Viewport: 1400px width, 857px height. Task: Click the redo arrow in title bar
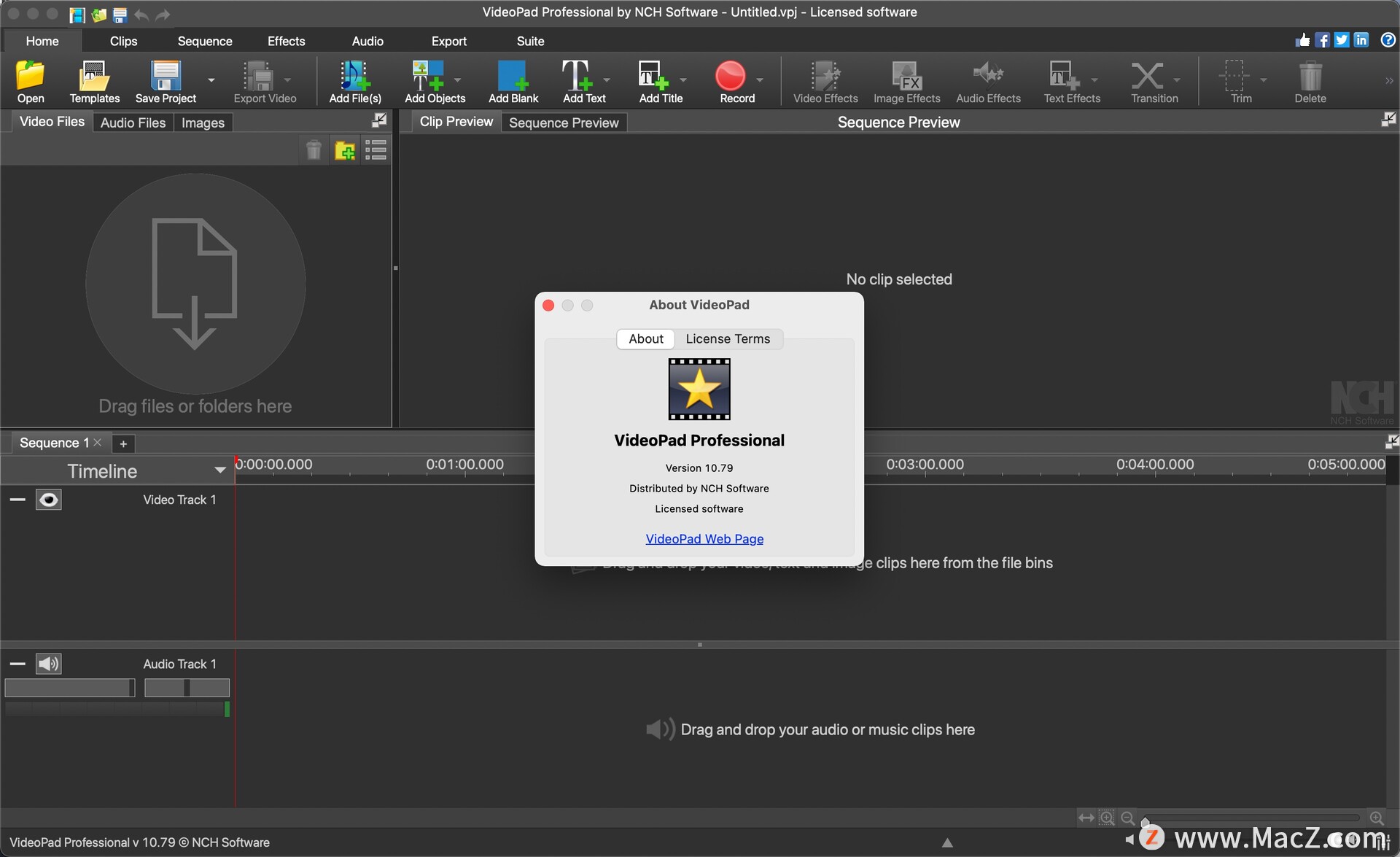[x=163, y=14]
